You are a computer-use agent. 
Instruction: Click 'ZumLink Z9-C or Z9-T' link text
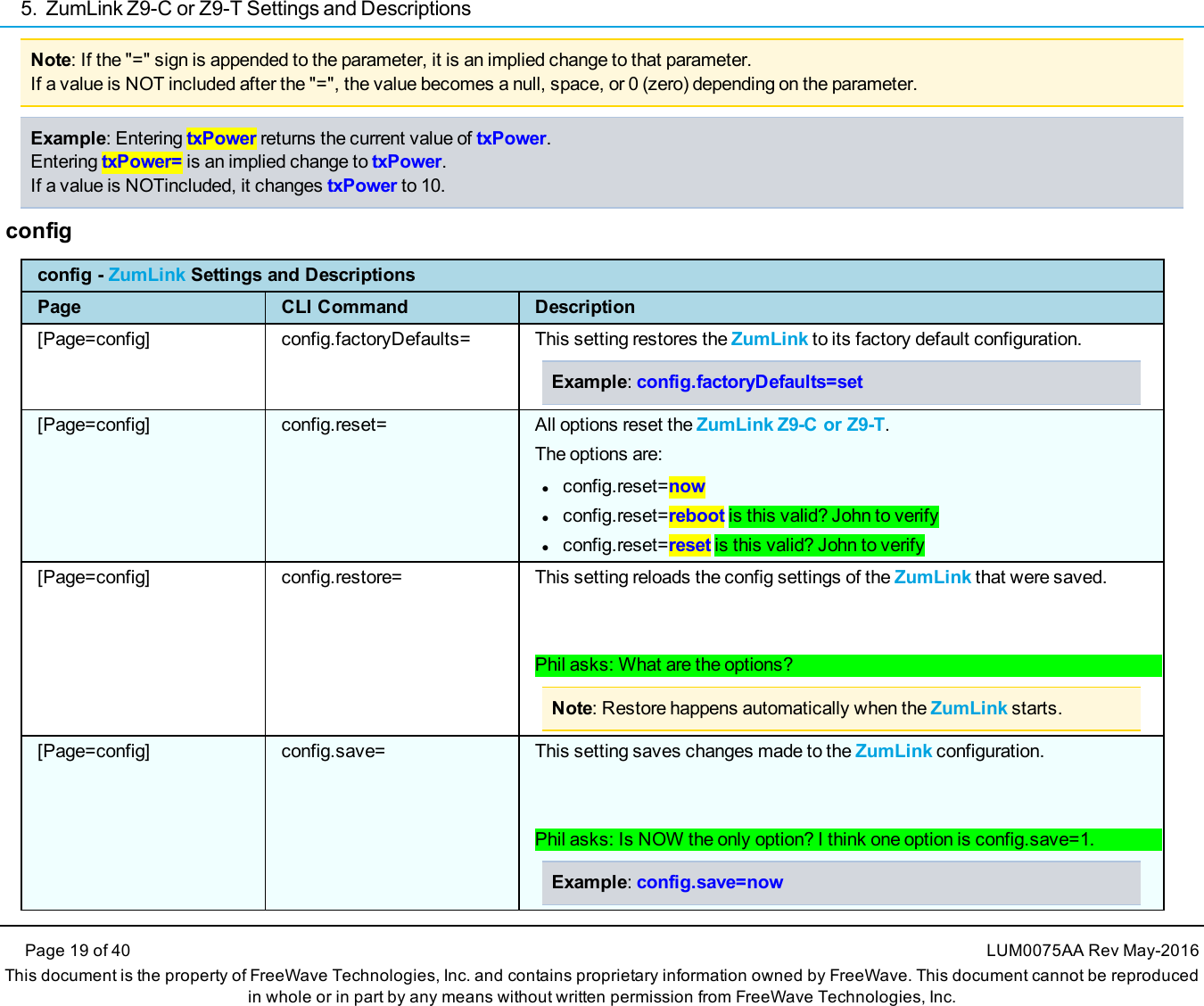pos(790,425)
